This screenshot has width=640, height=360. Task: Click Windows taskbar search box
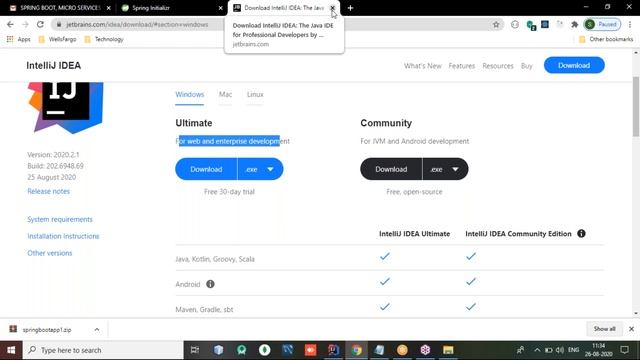pos(103,350)
